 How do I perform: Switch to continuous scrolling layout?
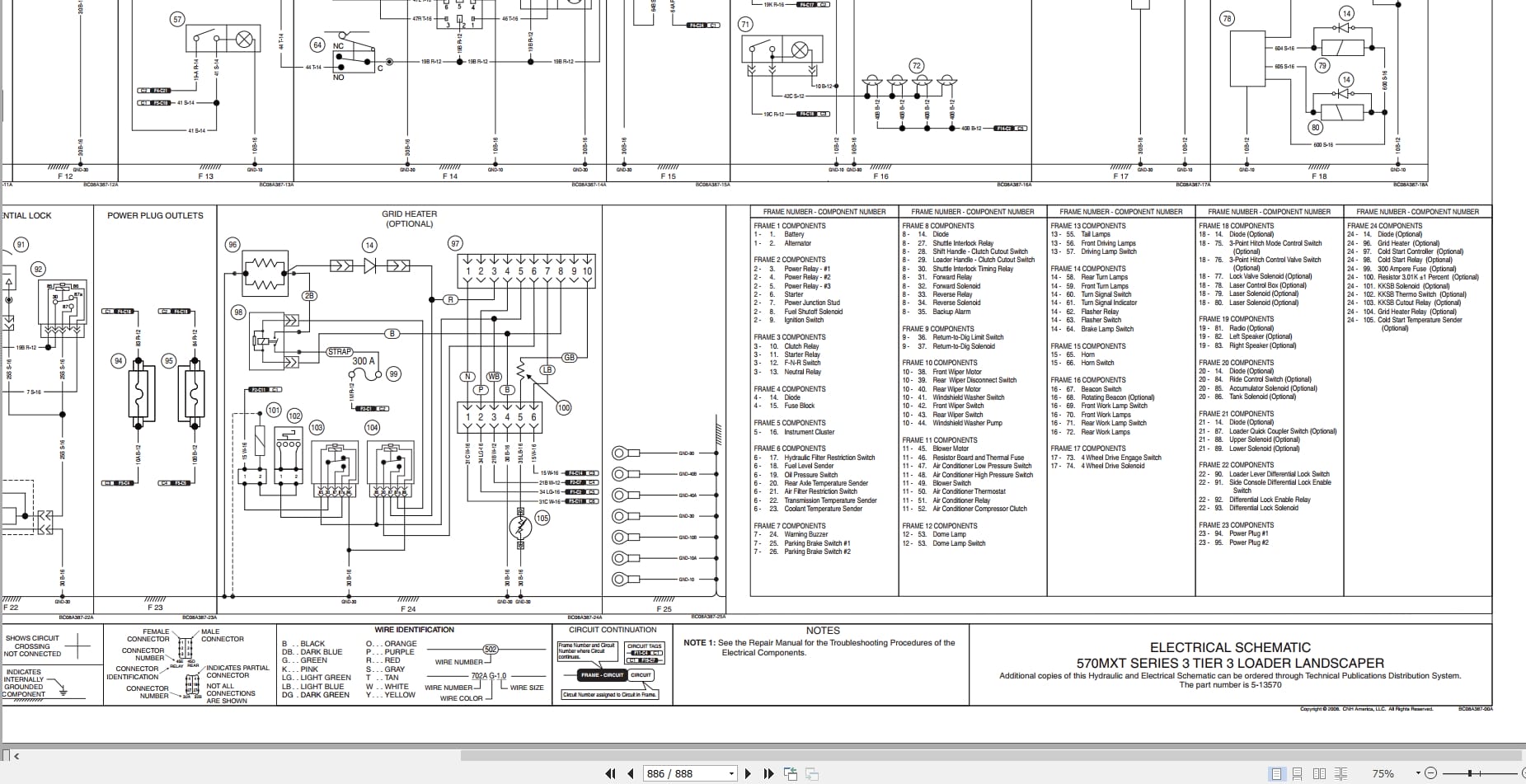1297,774
